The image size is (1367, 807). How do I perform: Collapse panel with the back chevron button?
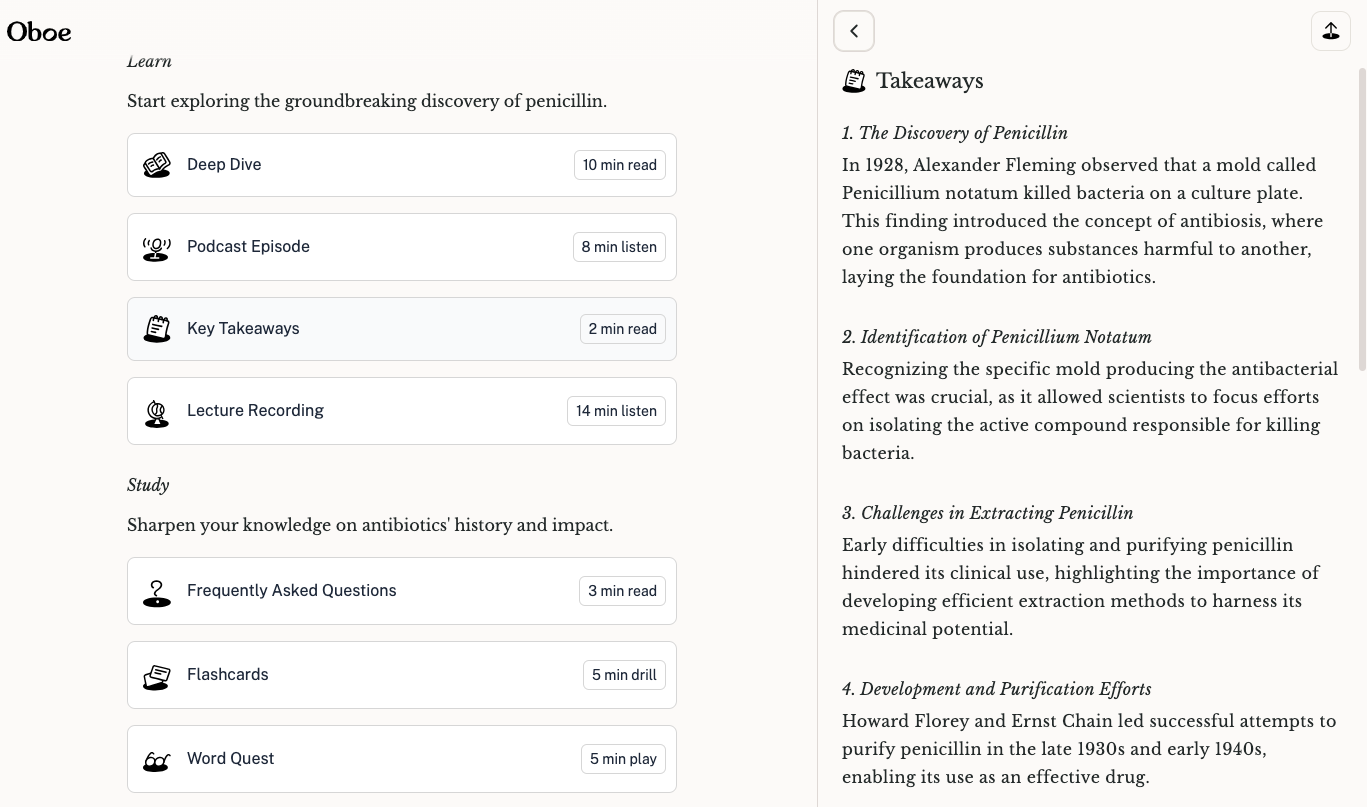click(854, 31)
